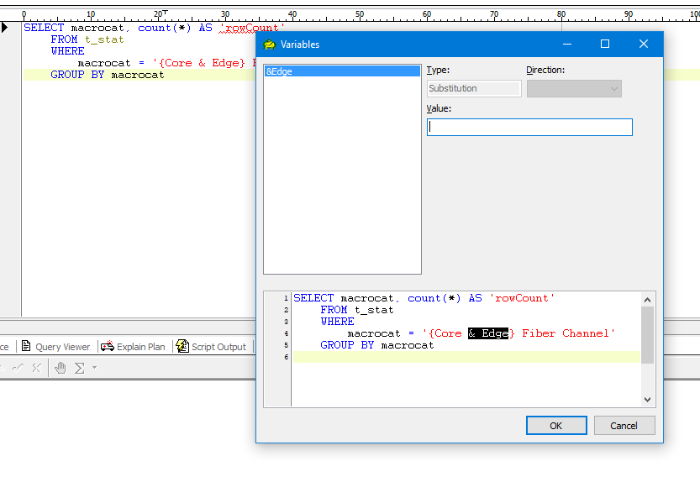Click the Script Output lightning icon
The height and width of the screenshot is (477, 700).
182,346
